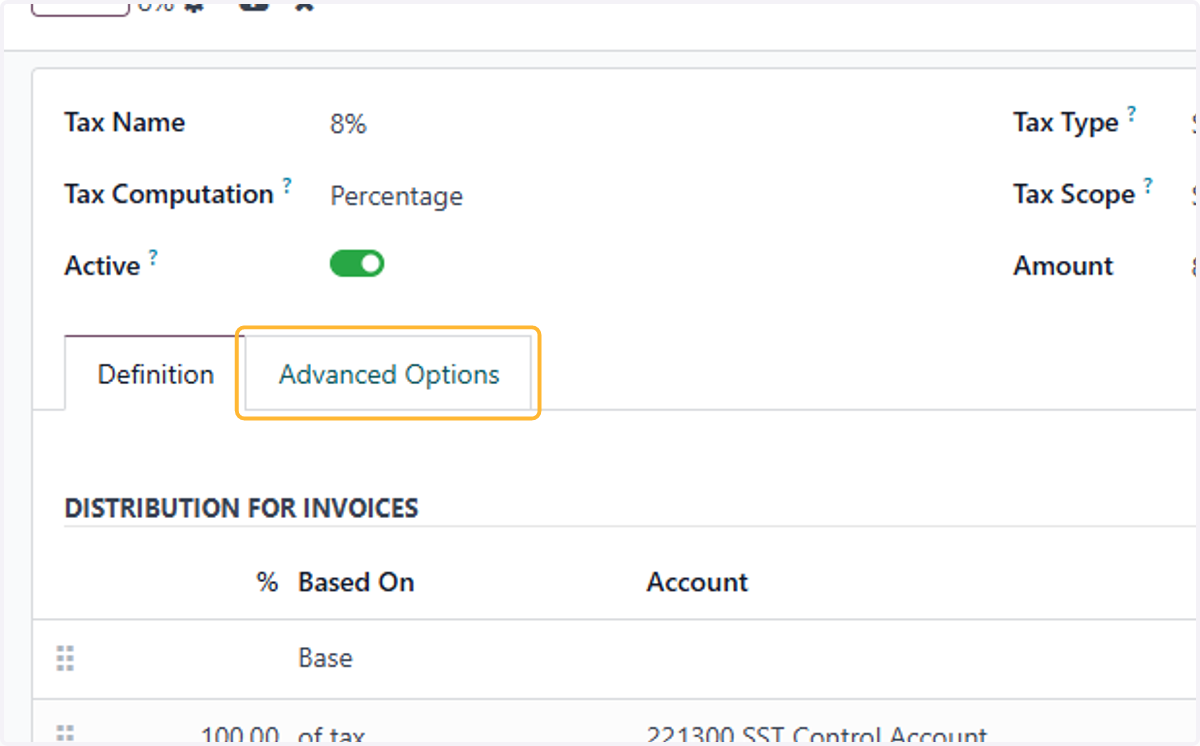Open the Tax Computation Percentage dropdown
1200x746 pixels.
[396, 196]
